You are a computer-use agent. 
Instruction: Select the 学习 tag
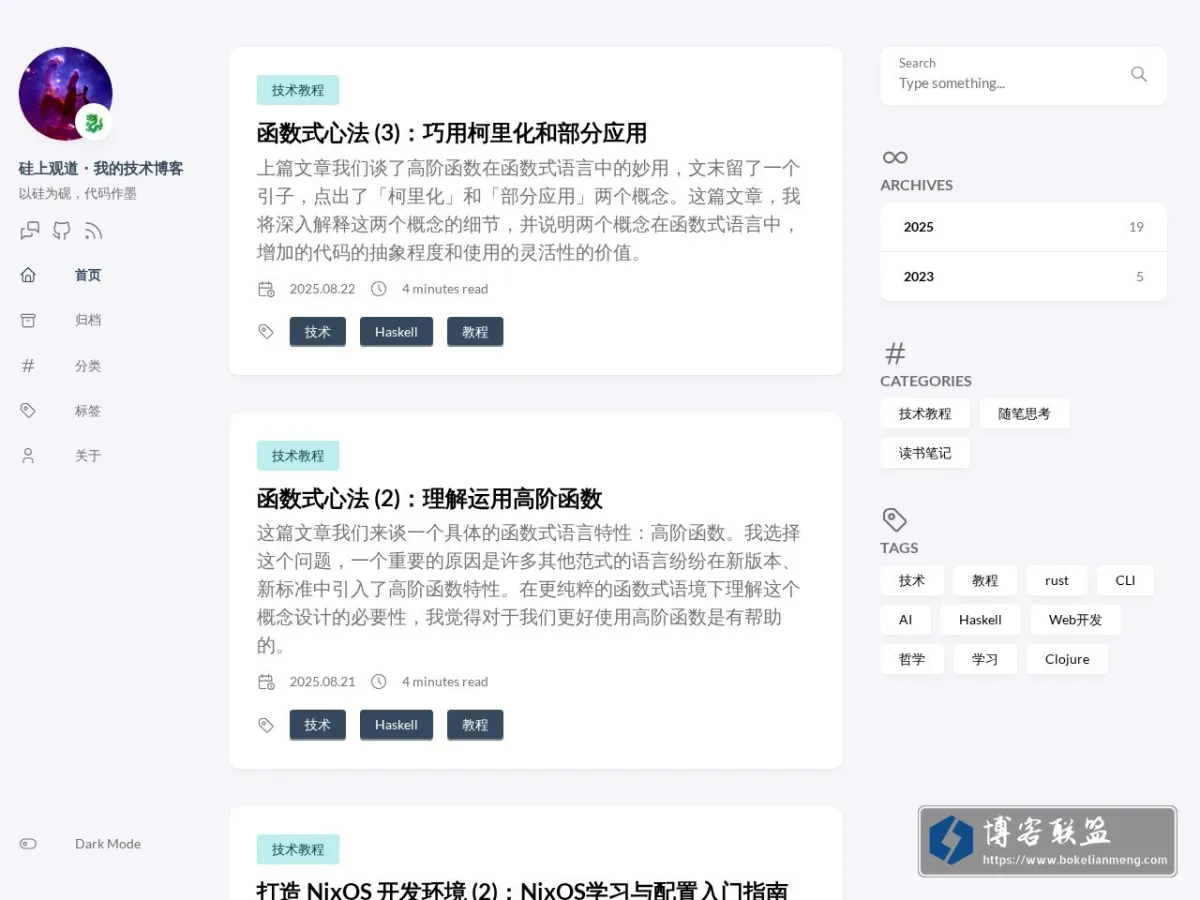(985, 659)
